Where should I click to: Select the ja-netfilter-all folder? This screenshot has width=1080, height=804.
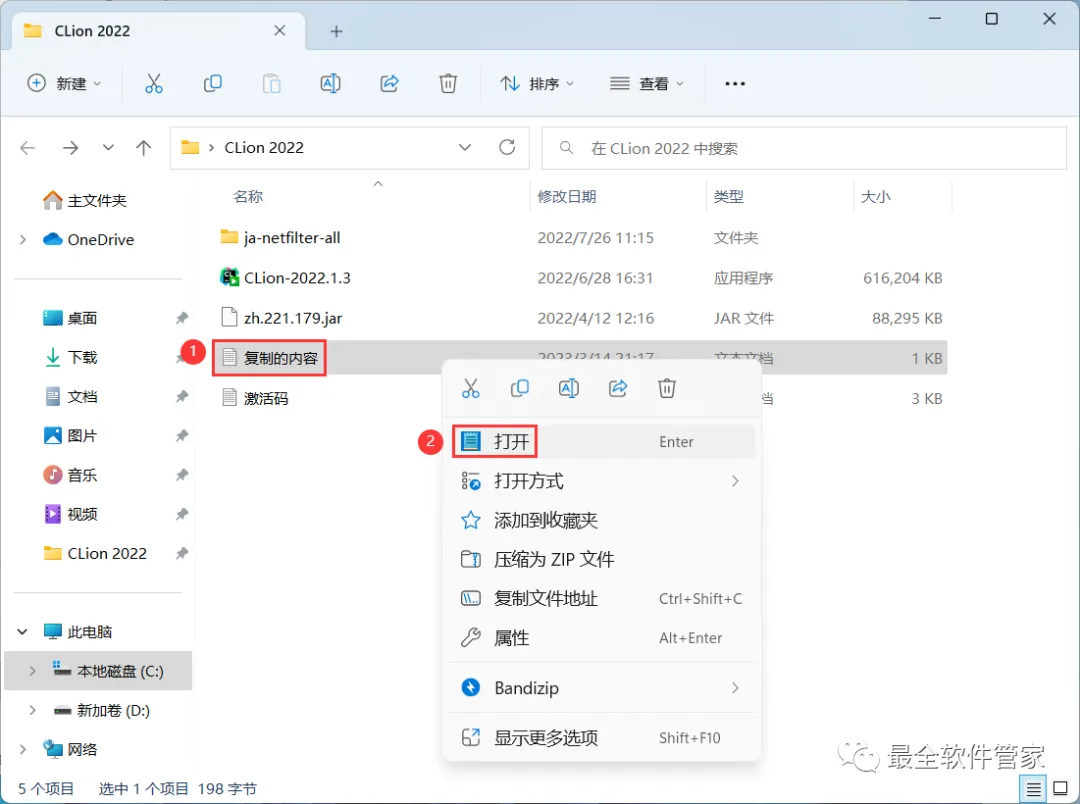292,238
